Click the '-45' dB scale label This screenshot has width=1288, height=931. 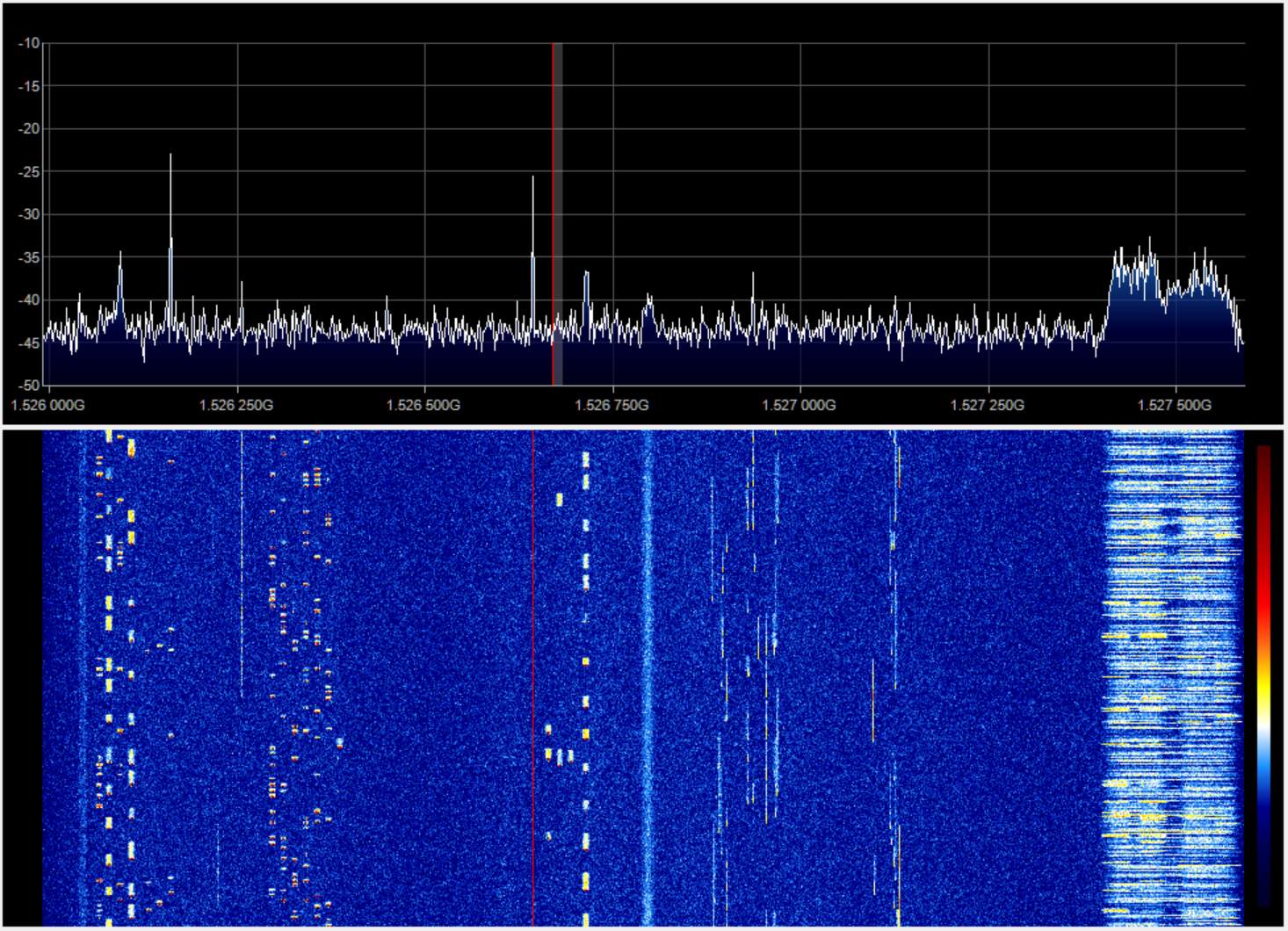coord(30,343)
